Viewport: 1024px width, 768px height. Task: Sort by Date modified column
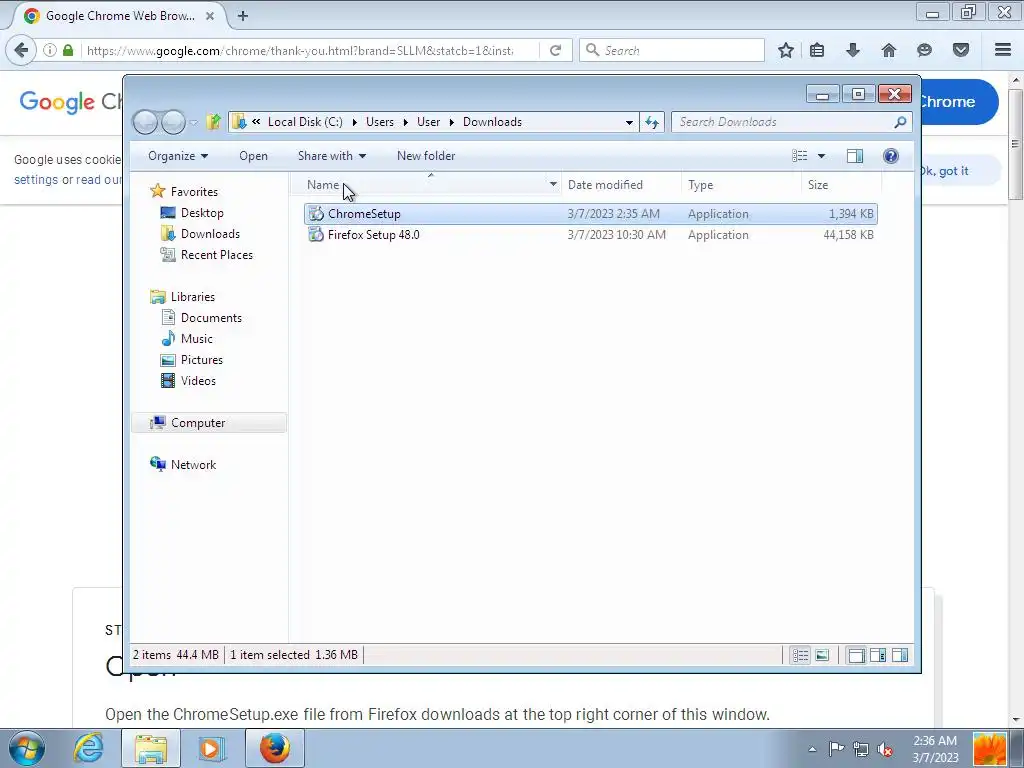(x=605, y=185)
